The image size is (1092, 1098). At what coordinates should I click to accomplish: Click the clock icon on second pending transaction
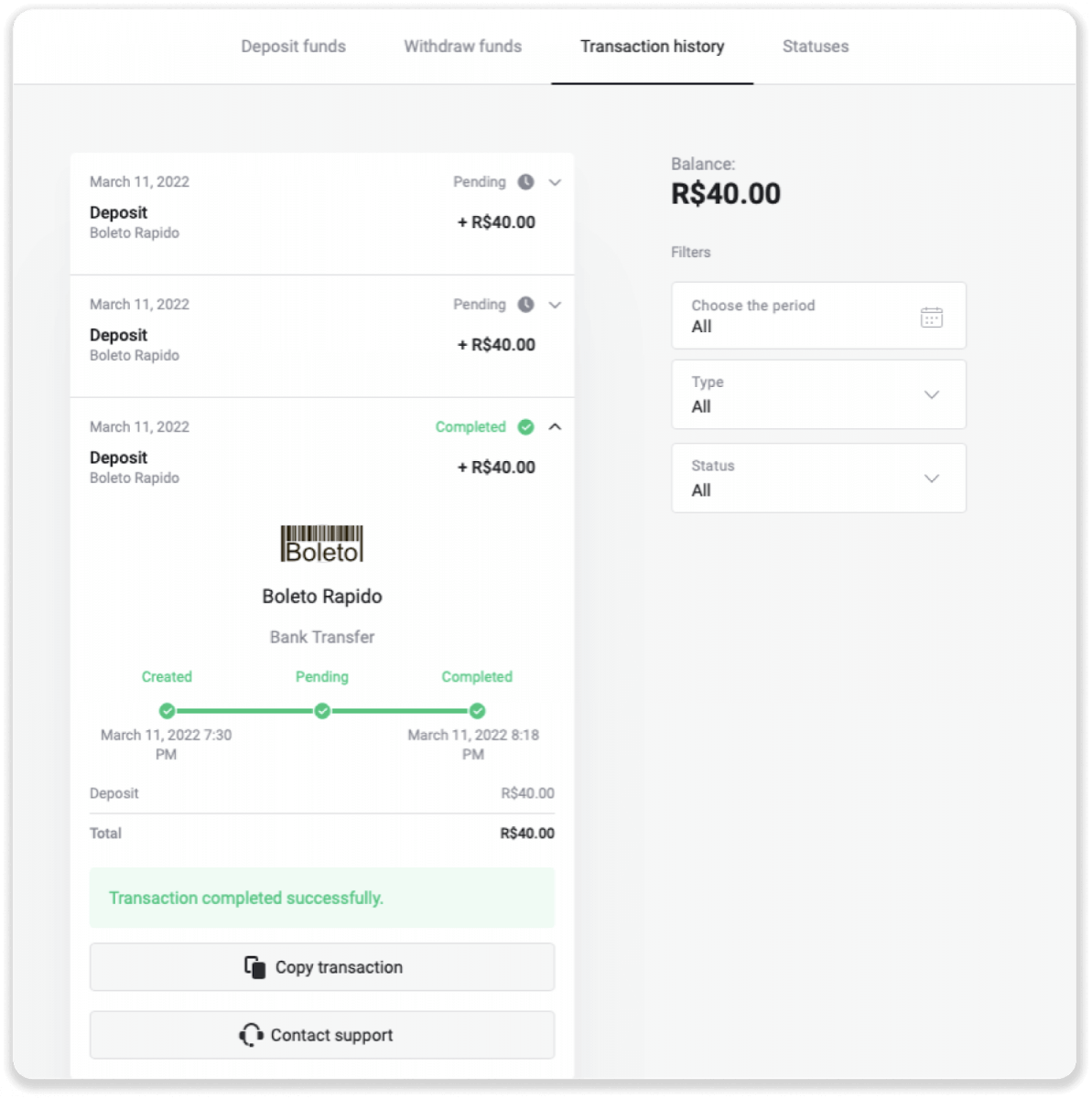[524, 305]
